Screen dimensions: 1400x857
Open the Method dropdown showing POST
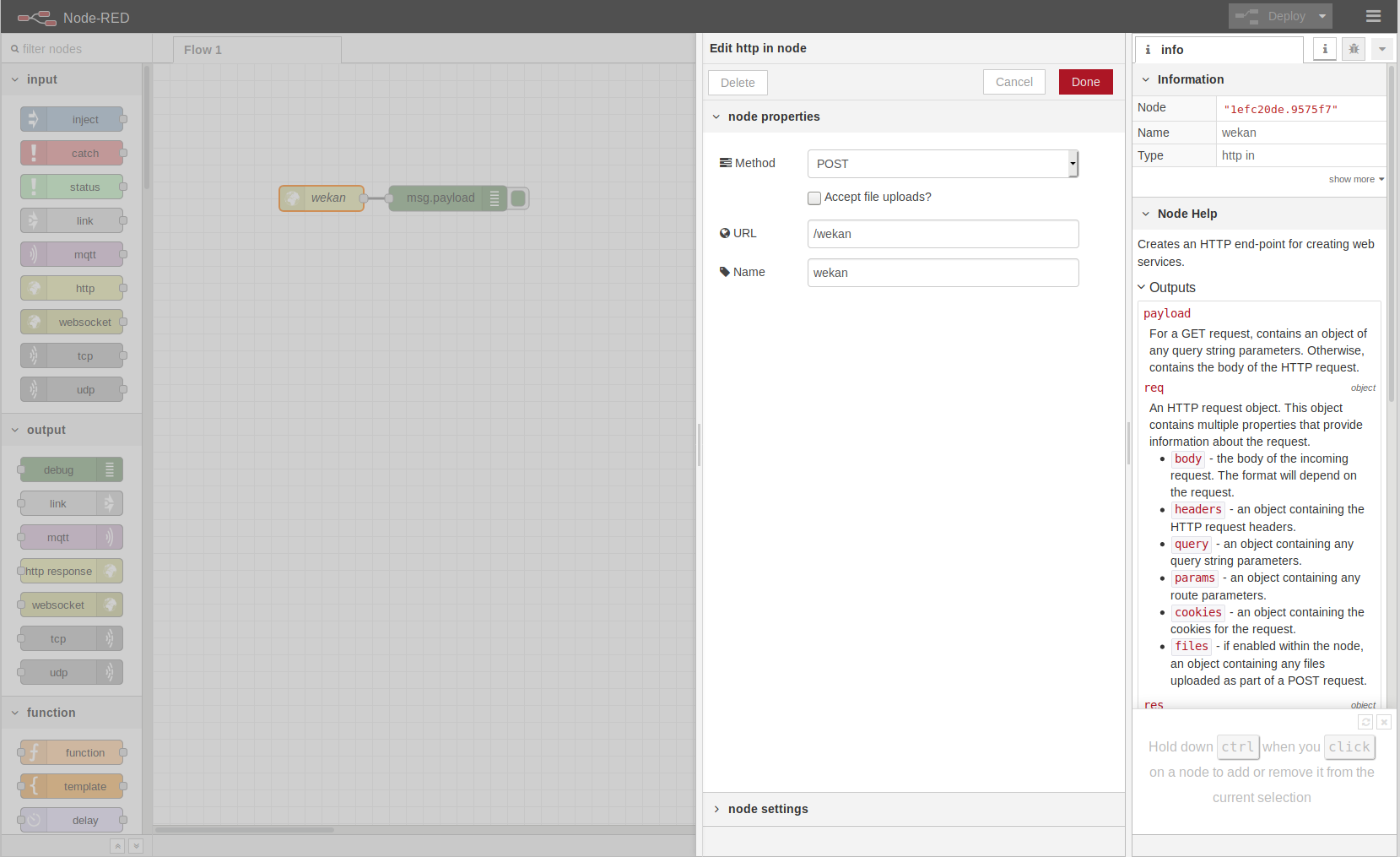pos(942,163)
